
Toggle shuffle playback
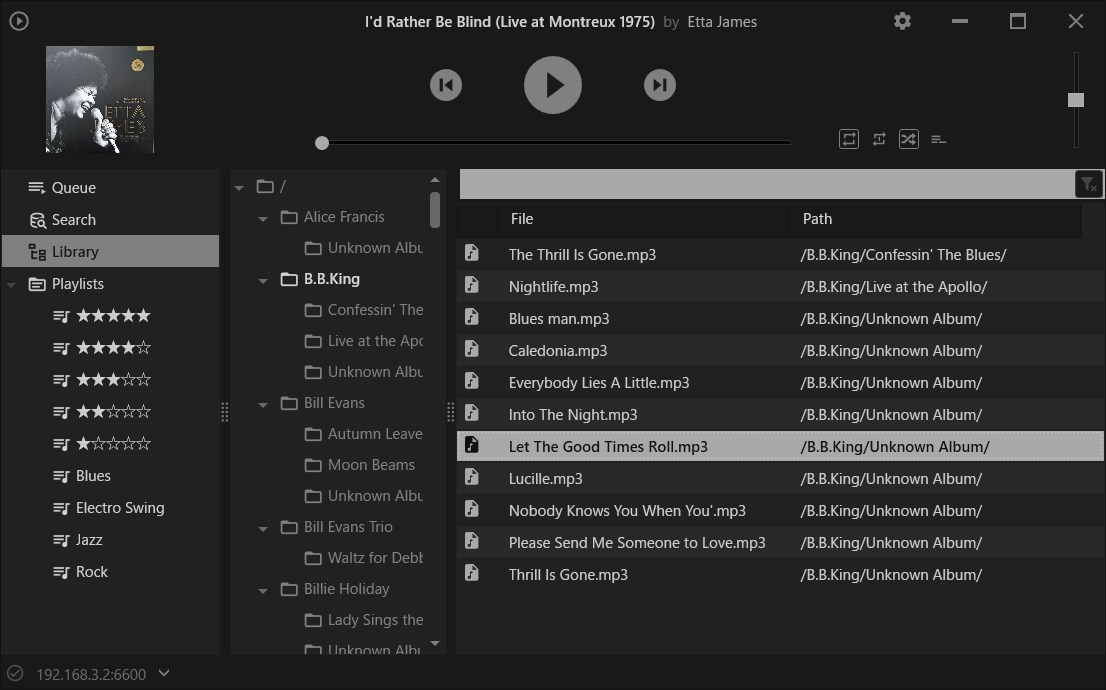click(908, 139)
